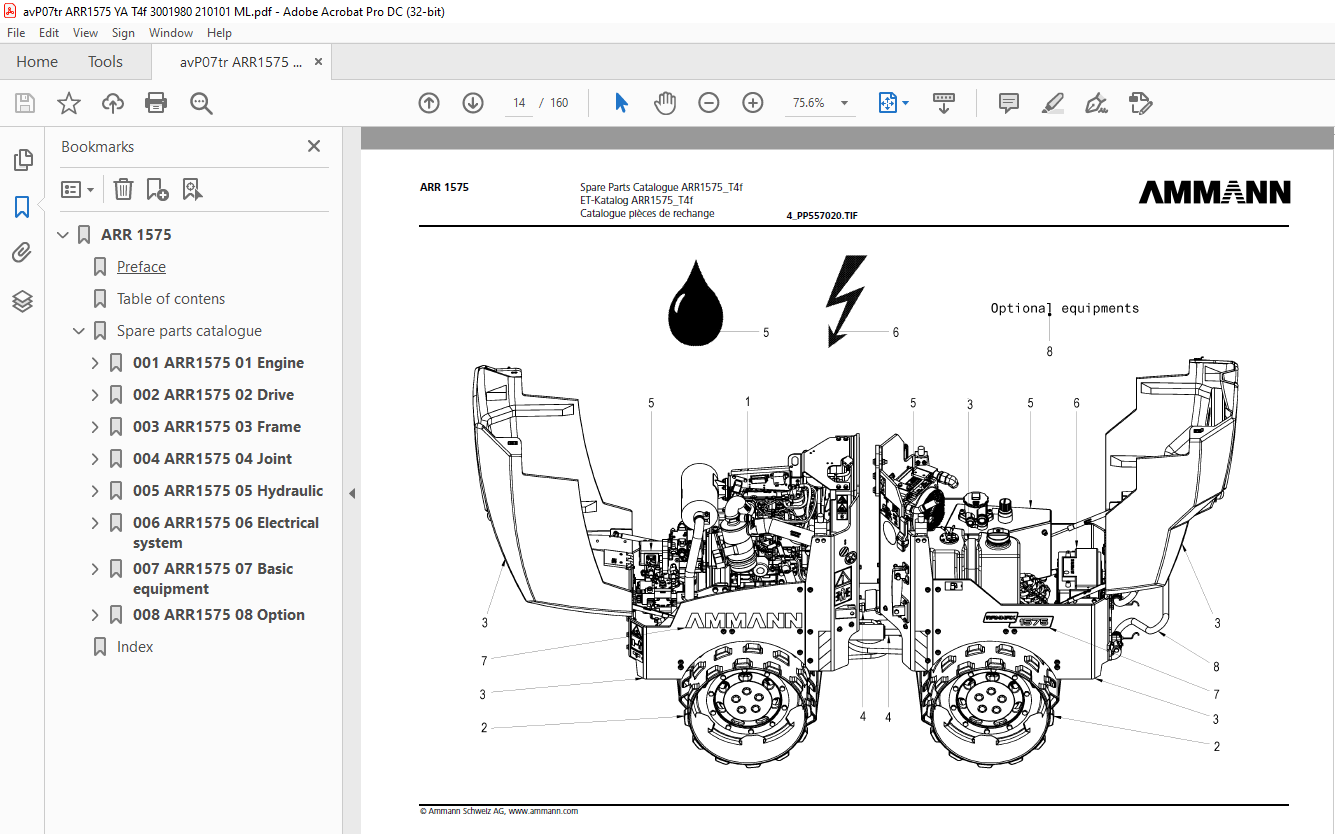Open the View menu
The width and height of the screenshot is (1335, 834).
[86, 33]
